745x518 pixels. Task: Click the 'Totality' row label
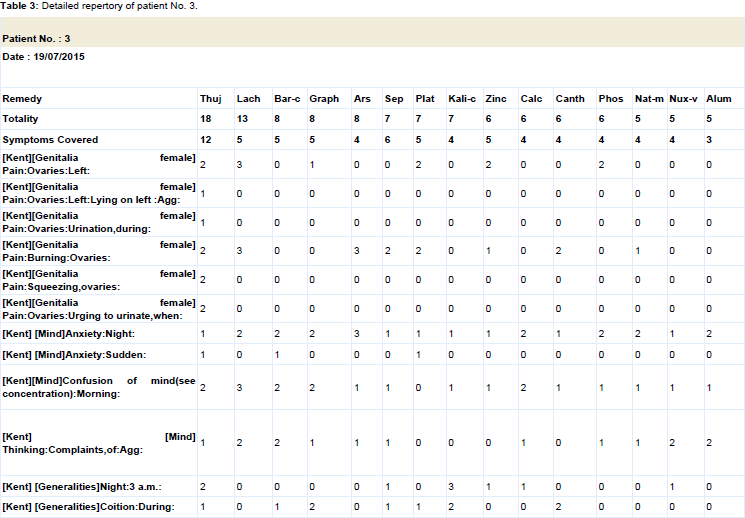(20, 119)
